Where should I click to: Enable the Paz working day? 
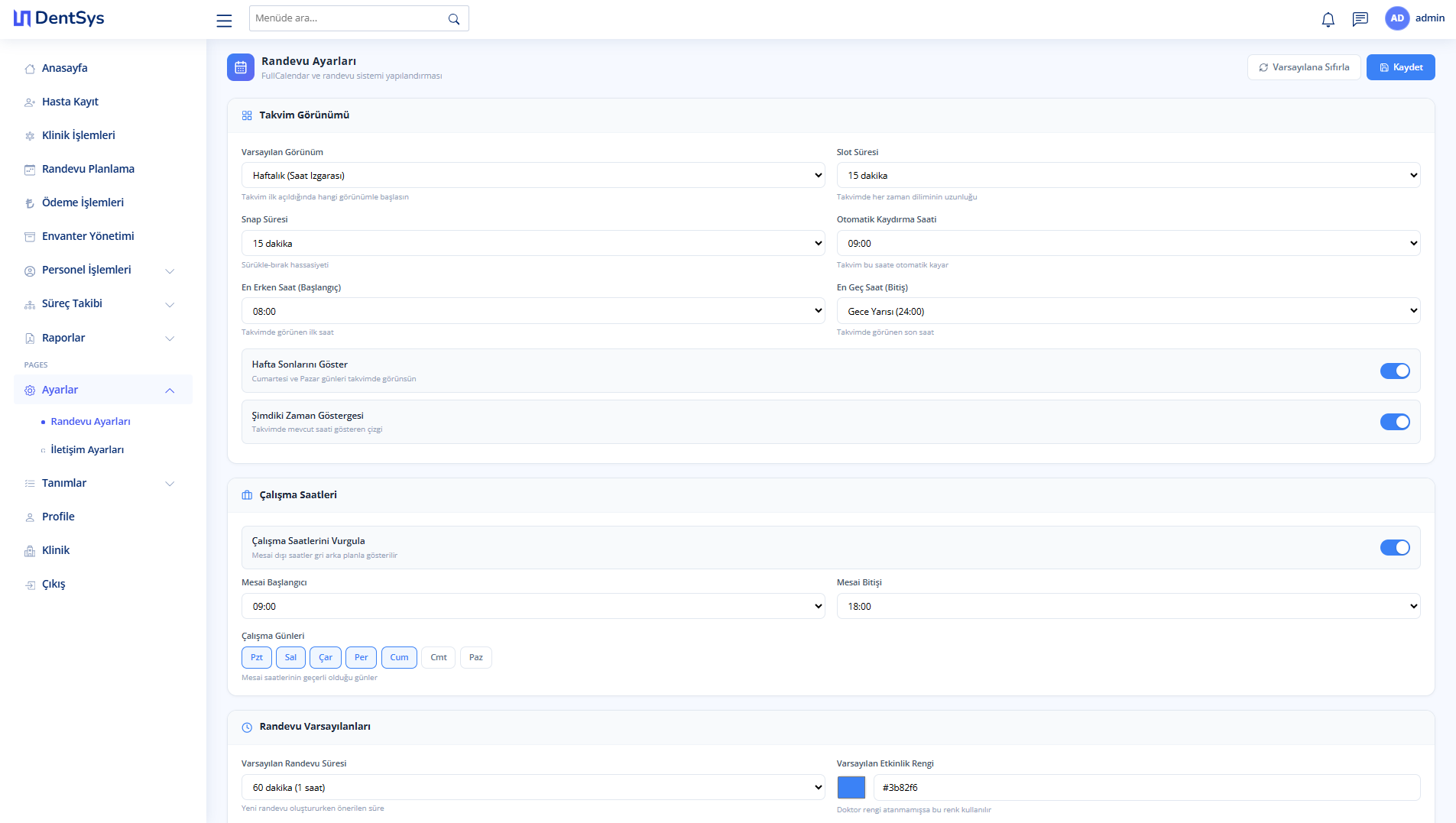pyautogui.click(x=476, y=657)
